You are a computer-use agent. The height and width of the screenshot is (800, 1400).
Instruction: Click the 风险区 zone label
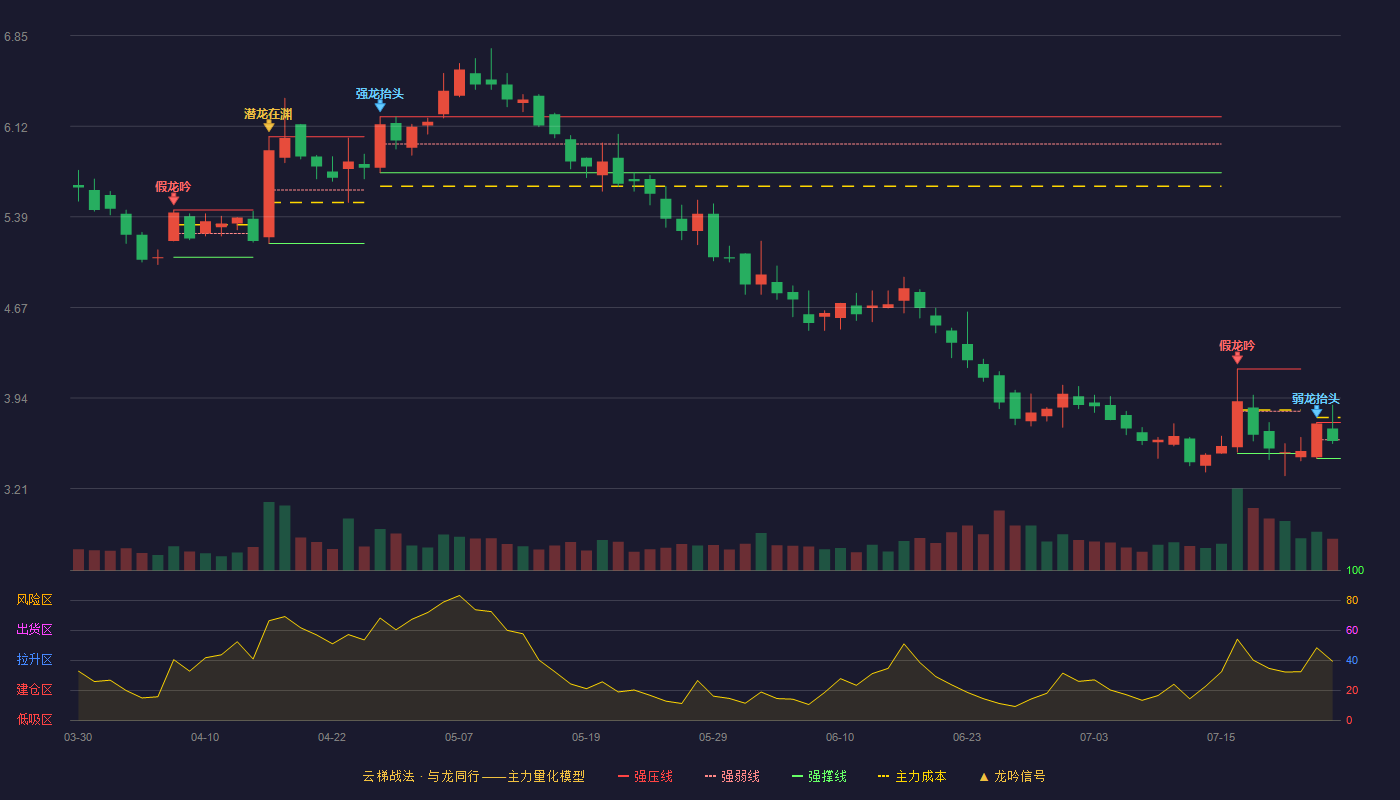click(34, 600)
